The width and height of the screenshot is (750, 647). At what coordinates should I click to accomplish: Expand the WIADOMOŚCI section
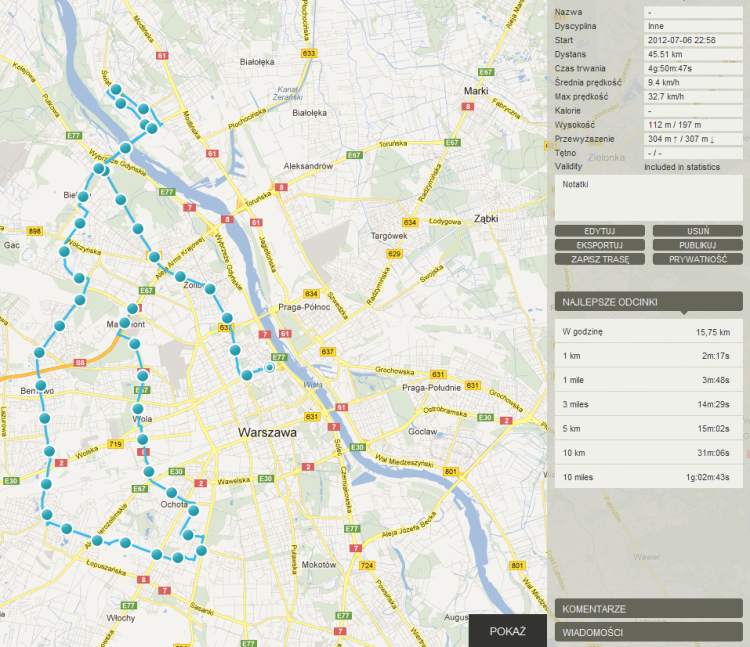point(649,632)
